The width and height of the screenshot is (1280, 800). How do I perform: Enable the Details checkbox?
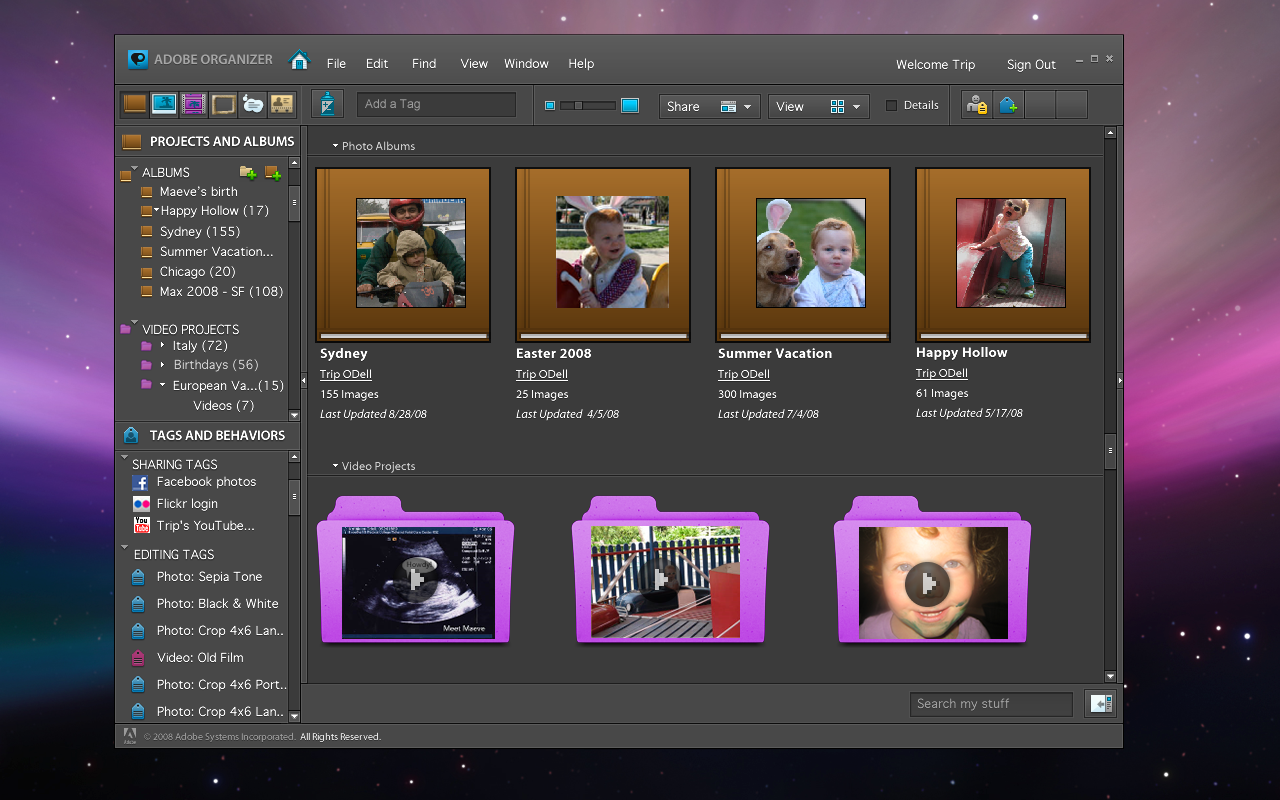coord(892,105)
